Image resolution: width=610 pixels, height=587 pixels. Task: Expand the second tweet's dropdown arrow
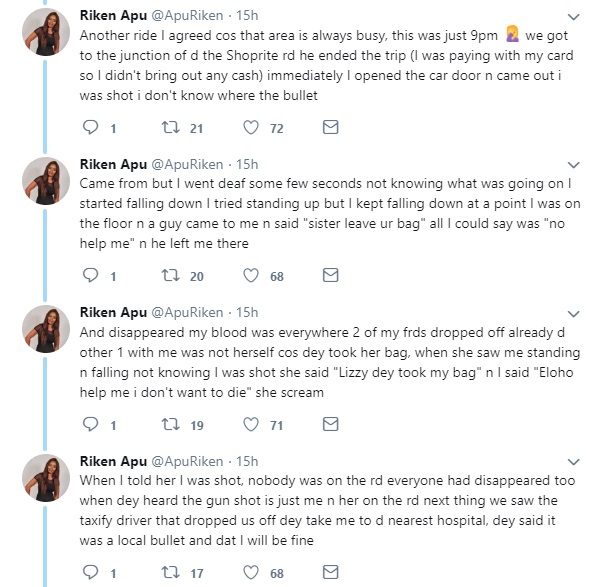[x=578, y=164]
